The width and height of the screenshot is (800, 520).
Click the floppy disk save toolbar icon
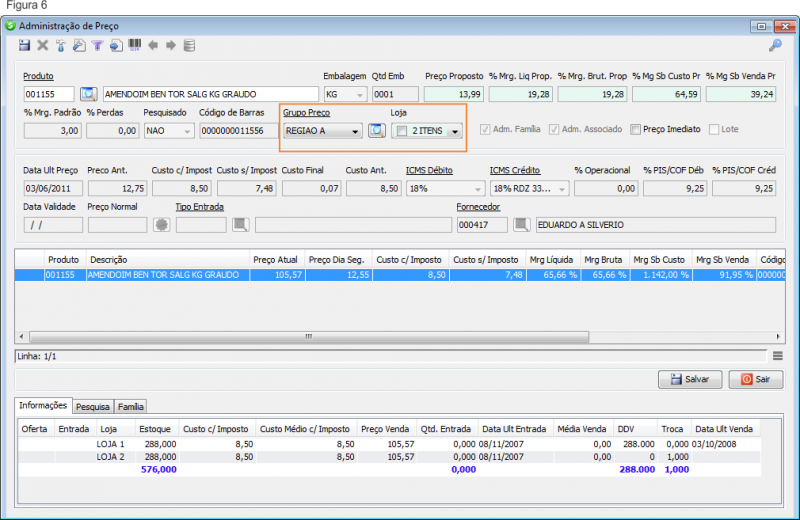coord(24,45)
